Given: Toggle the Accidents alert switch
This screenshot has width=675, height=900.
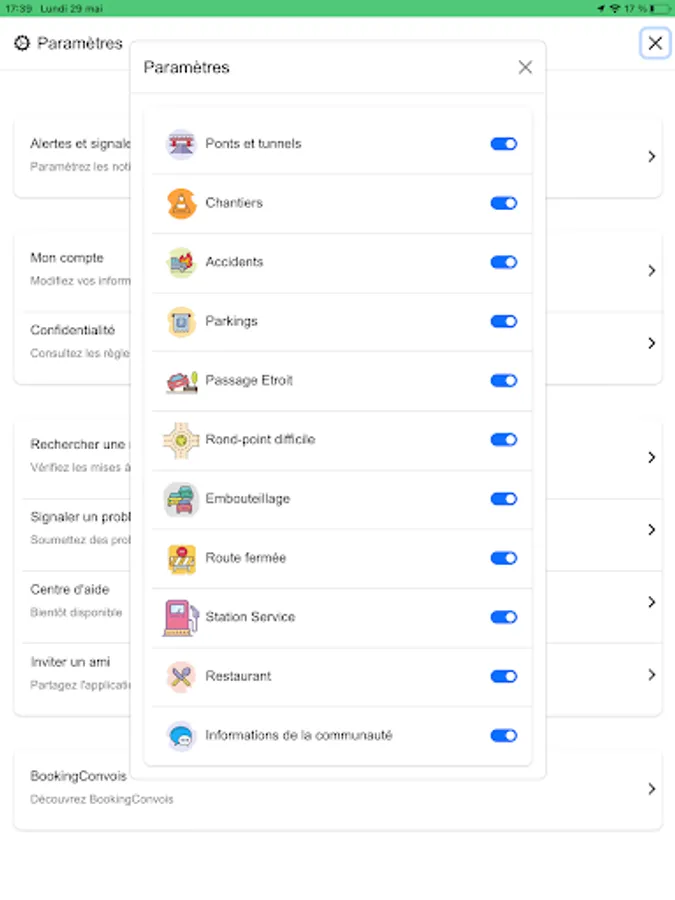Looking at the screenshot, I should tap(503, 262).
